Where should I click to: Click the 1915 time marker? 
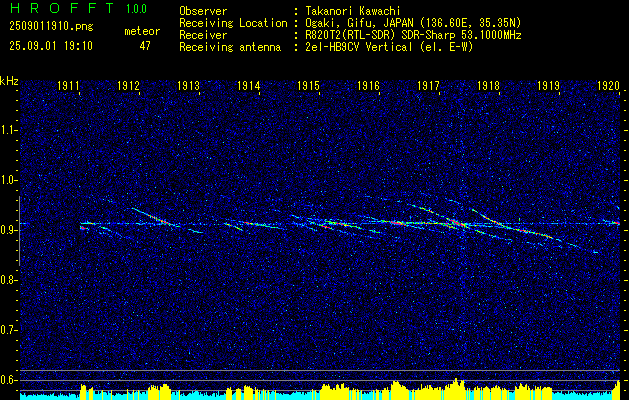308,85
